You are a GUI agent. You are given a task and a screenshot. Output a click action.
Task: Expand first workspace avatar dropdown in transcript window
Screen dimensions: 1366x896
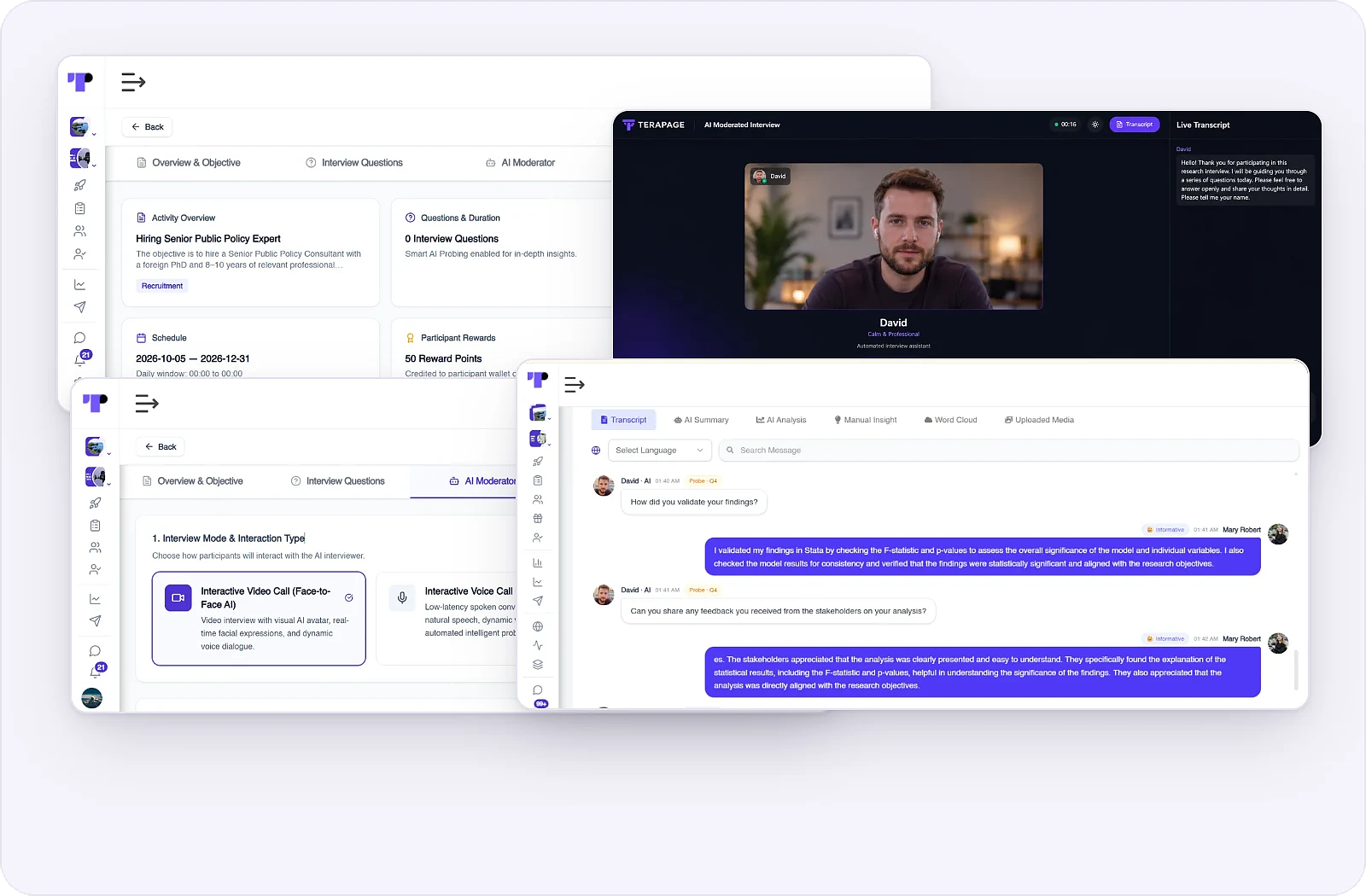[x=540, y=413]
